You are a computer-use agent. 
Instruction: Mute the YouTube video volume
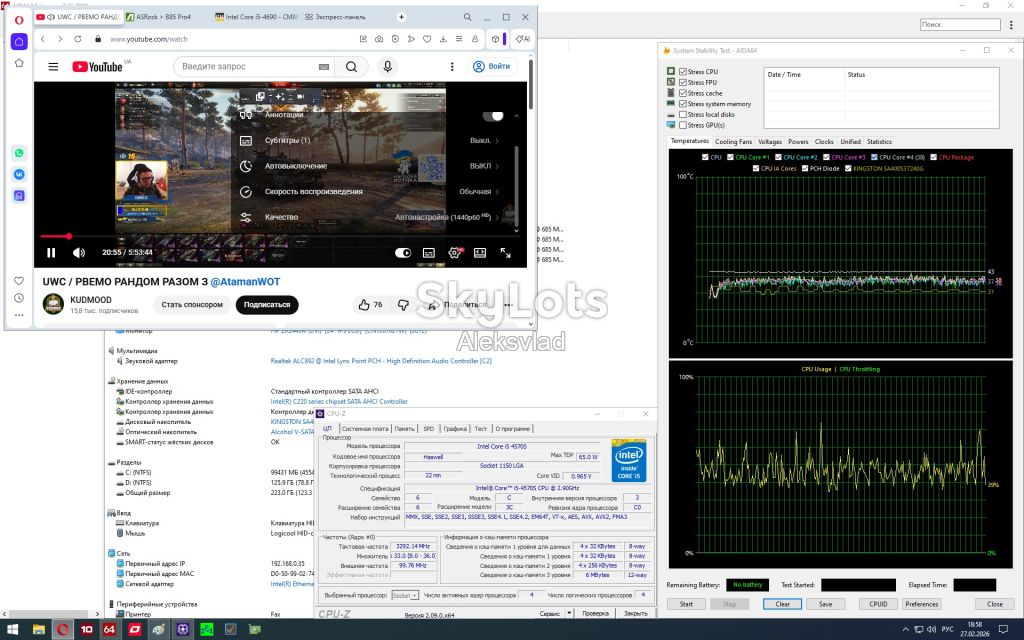79,253
